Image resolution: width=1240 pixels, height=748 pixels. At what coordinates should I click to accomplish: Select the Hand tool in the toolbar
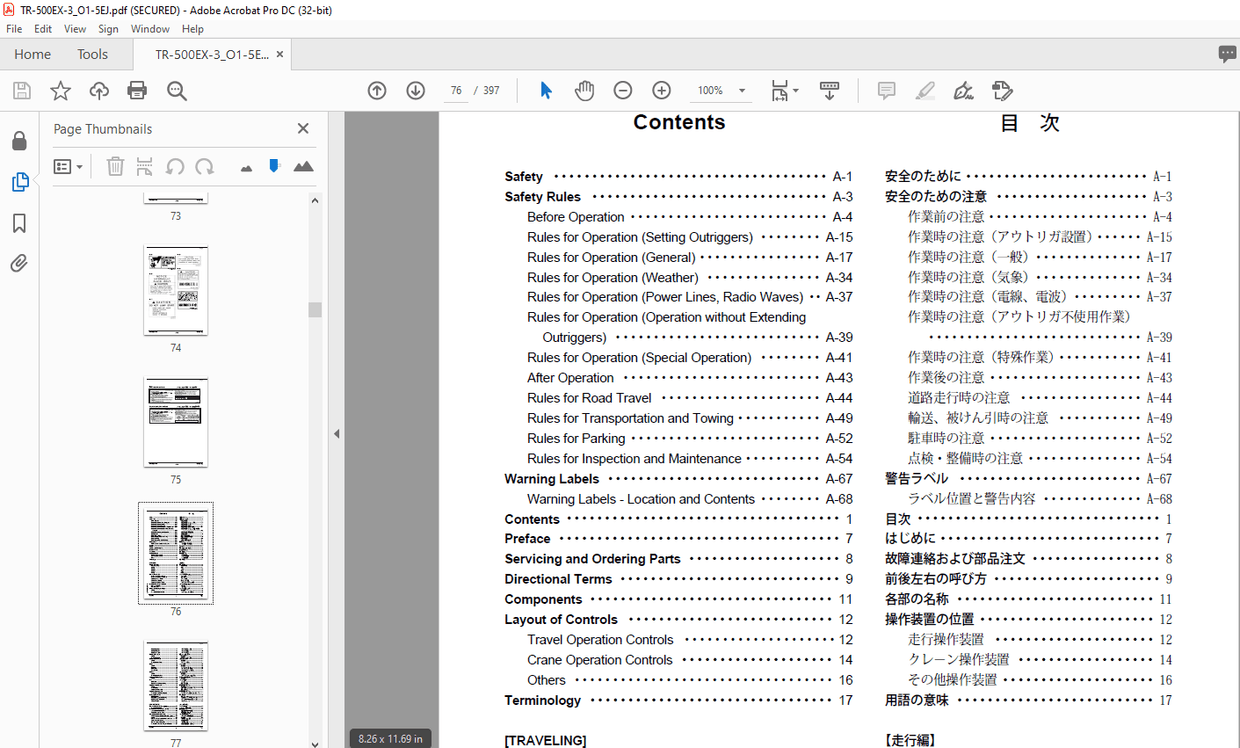[584, 90]
